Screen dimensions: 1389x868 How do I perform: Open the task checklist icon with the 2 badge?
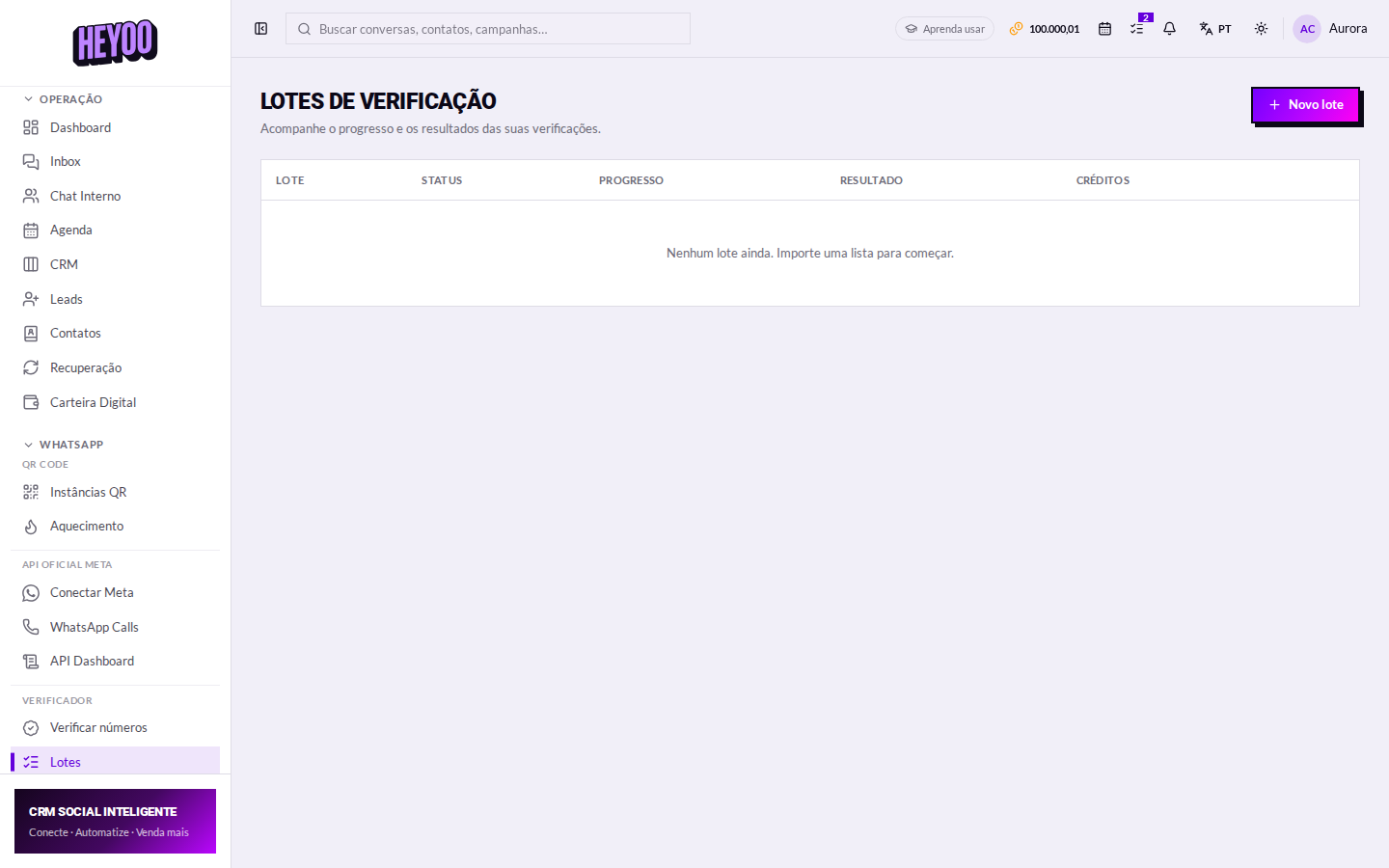pyautogui.click(x=1137, y=29)
